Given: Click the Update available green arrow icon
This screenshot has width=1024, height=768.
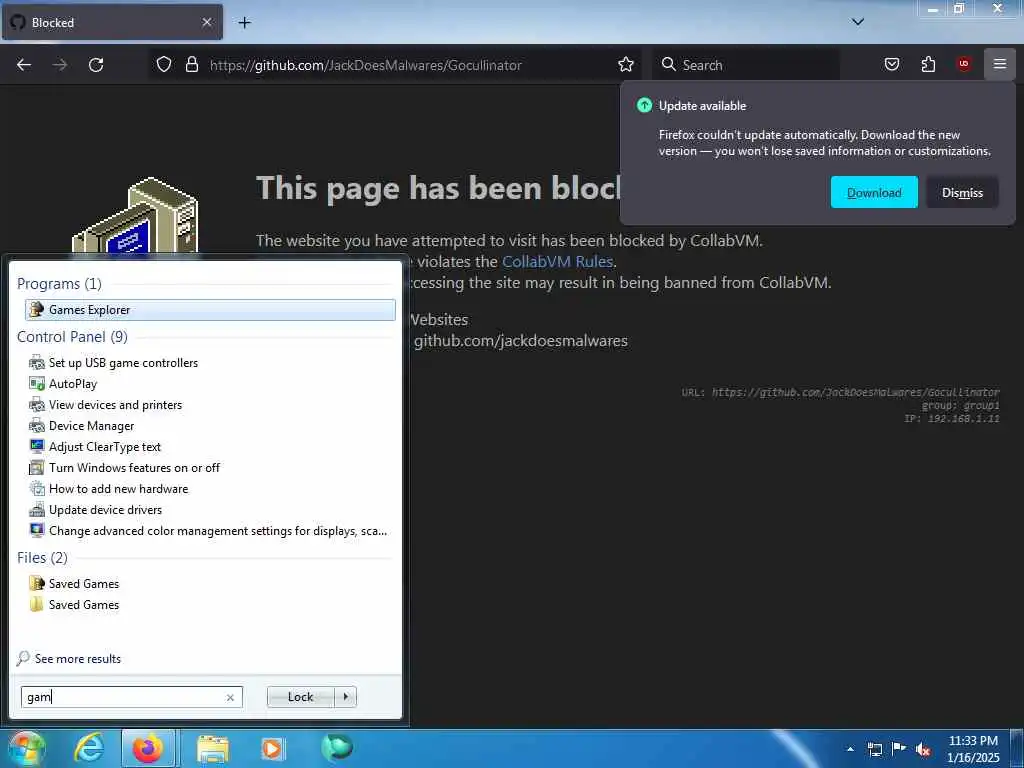Looking at the screenshot, I should point(644,105).
